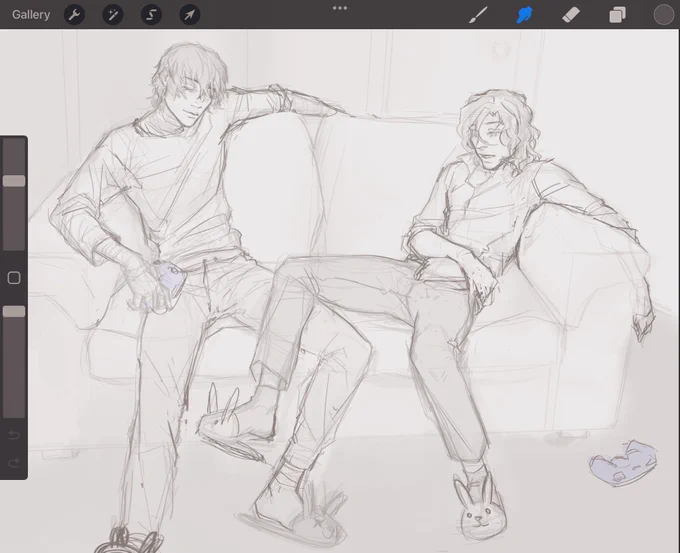
Task: Open the color picker circle
Action: (664, 15)
